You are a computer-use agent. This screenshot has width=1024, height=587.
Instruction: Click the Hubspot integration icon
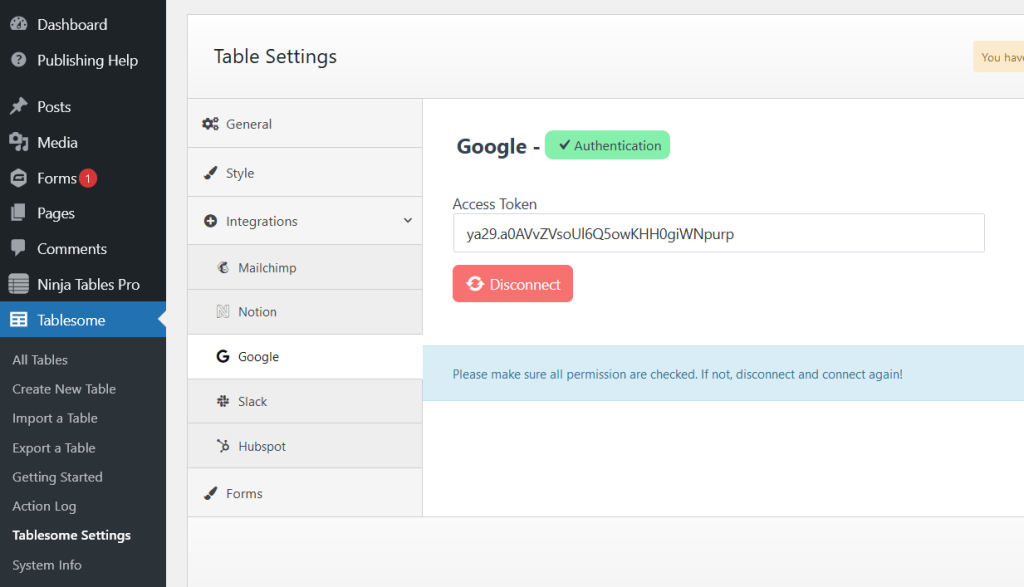pyautogui.click(x=225, y=446)
